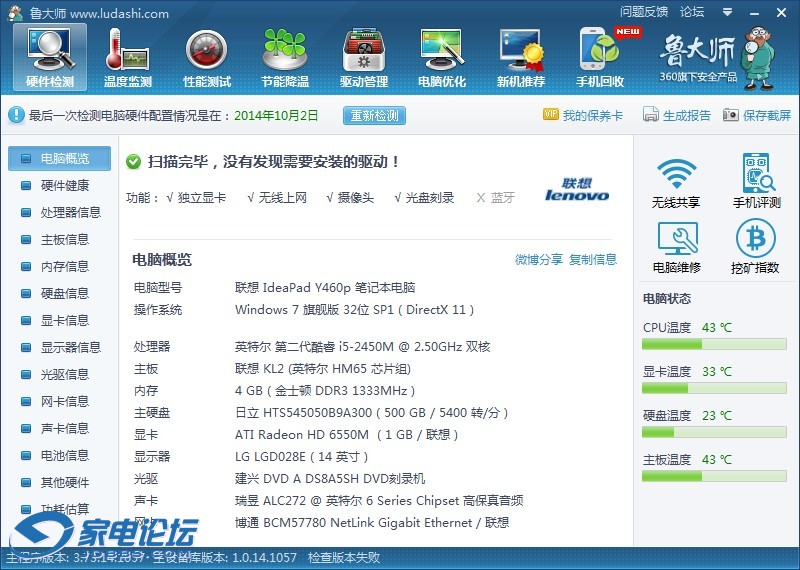Click 保存截屏 save screenshot
The height and width of the screenshot is (570, 800).
tap(757, 115)
